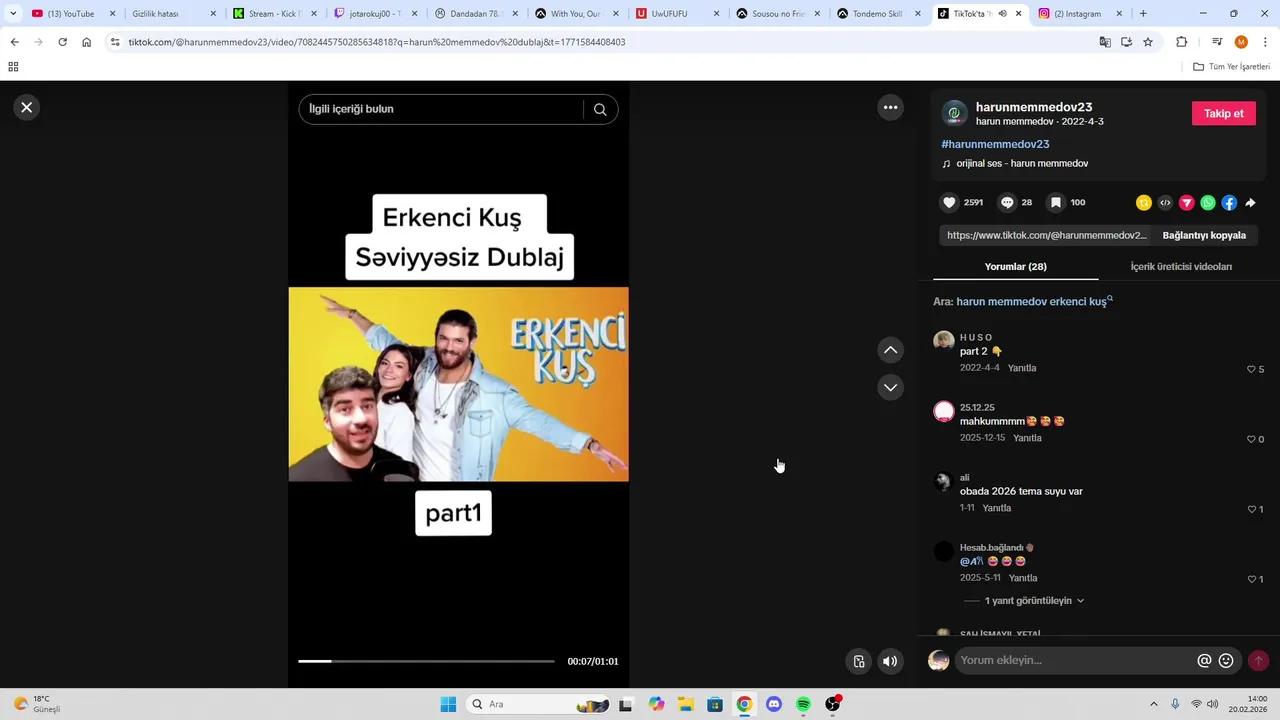The image size is (1280, 720).
Task: Like obada 2026 tema suyu var comment
Action: [x=1251, y=509]
